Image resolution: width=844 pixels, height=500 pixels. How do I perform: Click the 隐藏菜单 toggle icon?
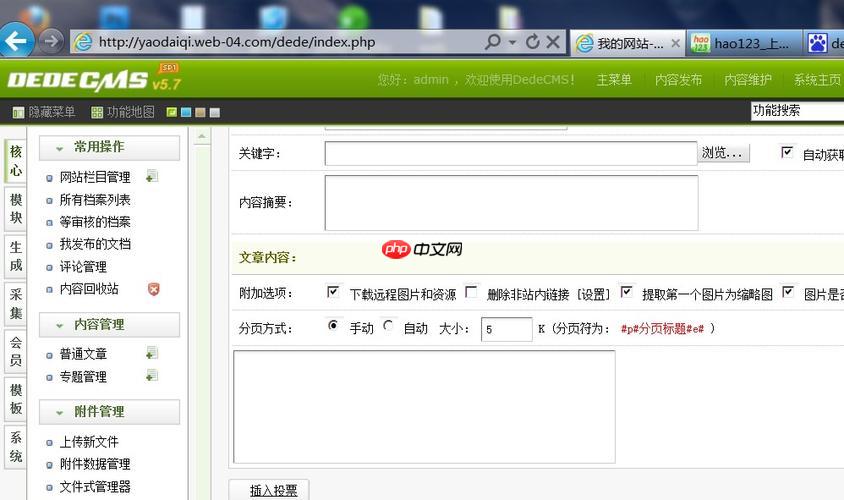(x=18, y=112)
